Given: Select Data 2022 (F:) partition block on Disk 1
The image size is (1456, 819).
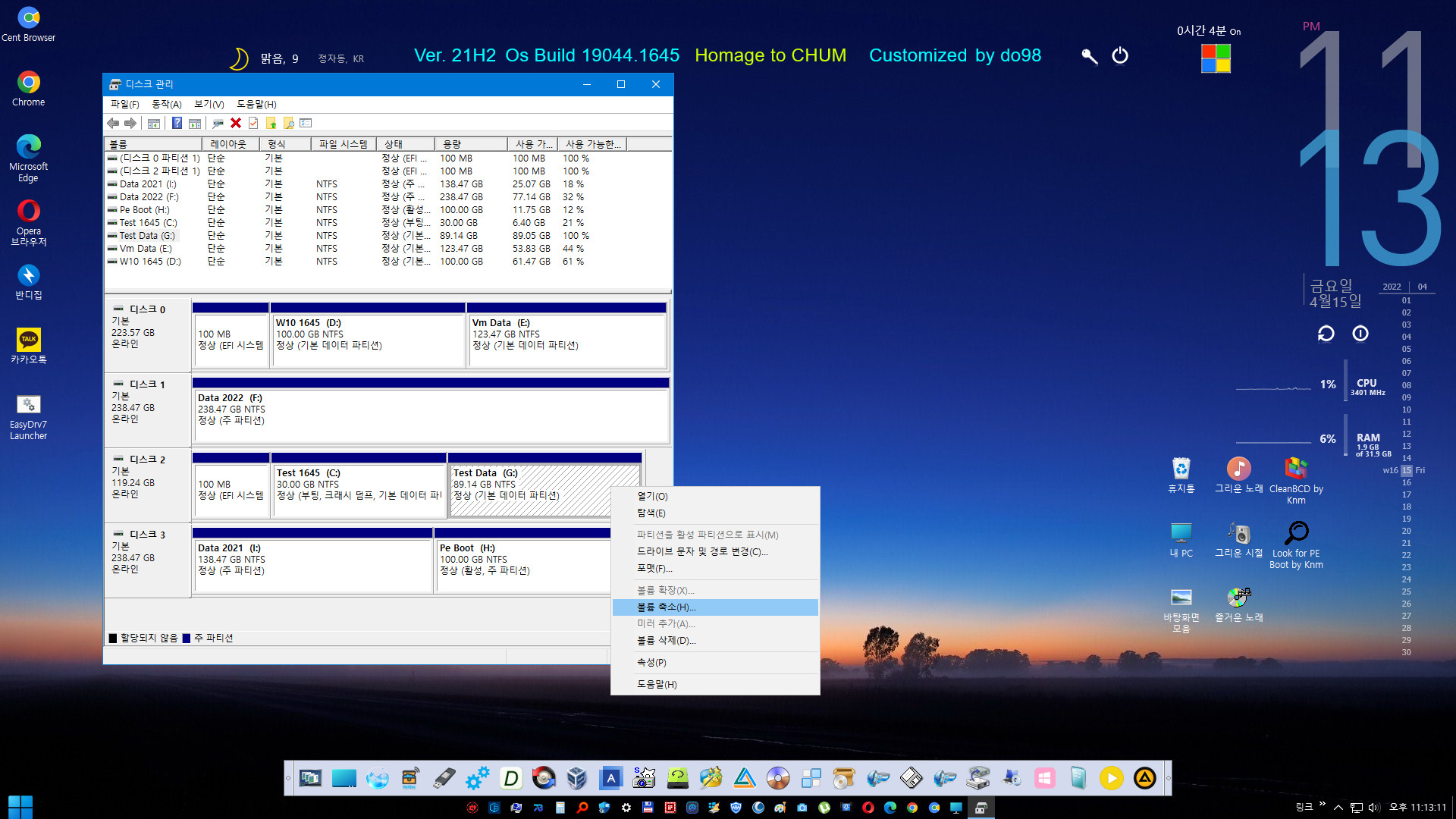Looking at the screenshot, I should point(431,410).
